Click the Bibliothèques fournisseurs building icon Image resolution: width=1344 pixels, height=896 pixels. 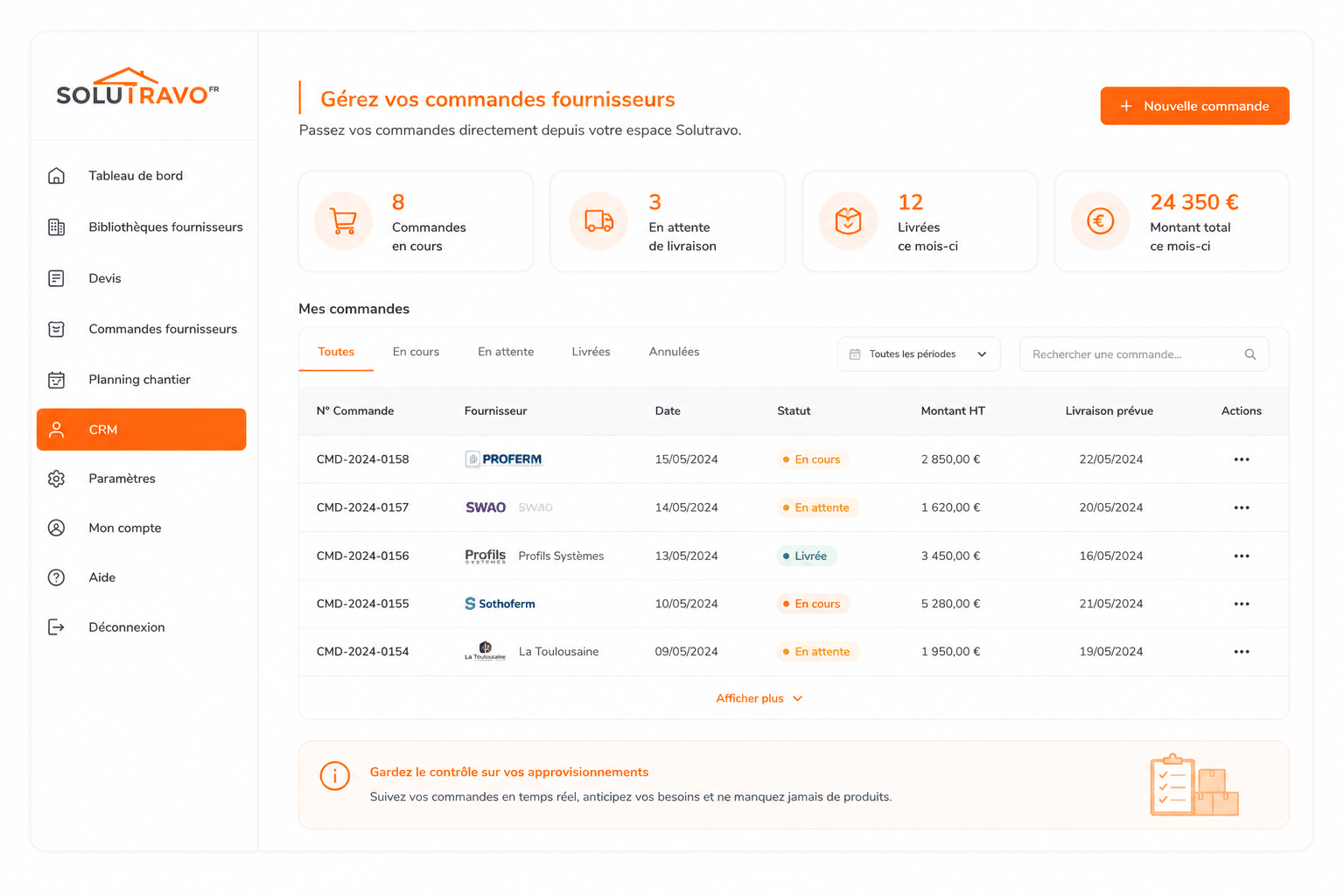tap(56, 227)
